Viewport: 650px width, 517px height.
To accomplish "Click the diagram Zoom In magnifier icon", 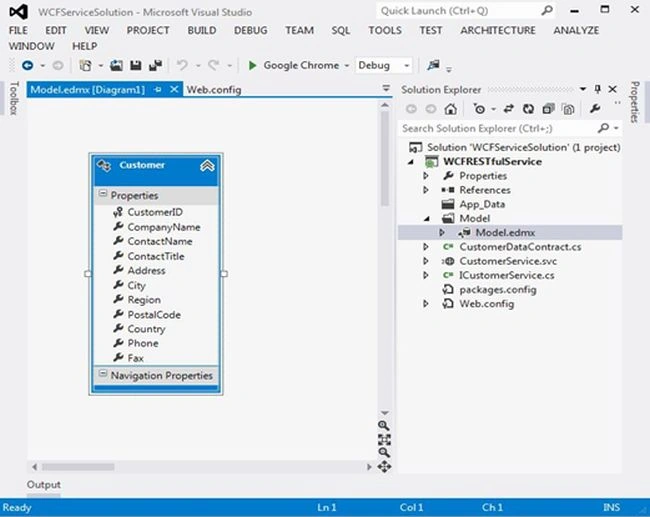I will [x=384, y=425].
